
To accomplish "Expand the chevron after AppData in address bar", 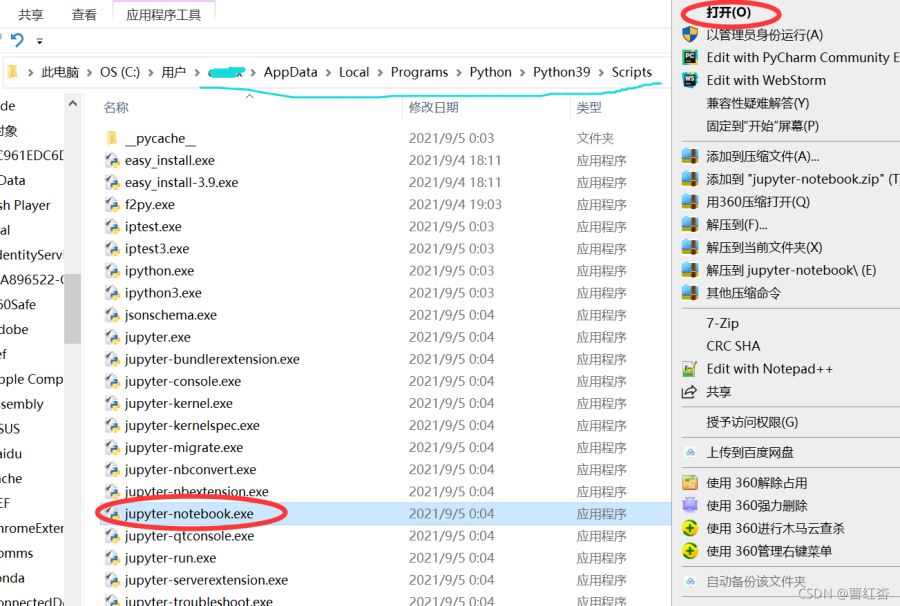I will [328, 72].
